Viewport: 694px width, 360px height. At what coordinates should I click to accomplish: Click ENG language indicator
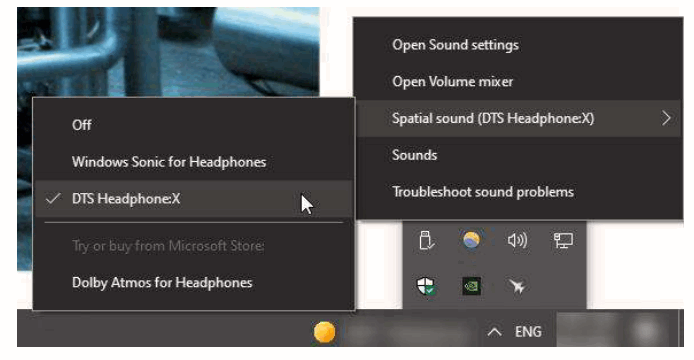pyautogui.click(x=528, y=332)
